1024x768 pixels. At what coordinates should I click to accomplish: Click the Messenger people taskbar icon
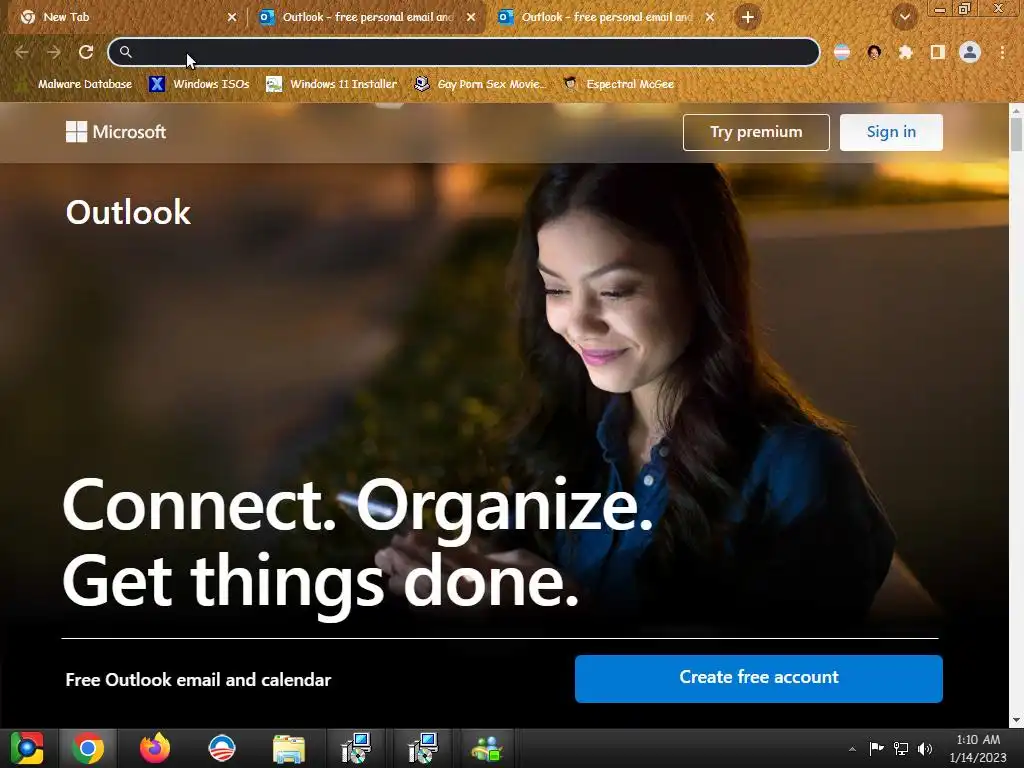pyautogui.click(x=487, y=748)
